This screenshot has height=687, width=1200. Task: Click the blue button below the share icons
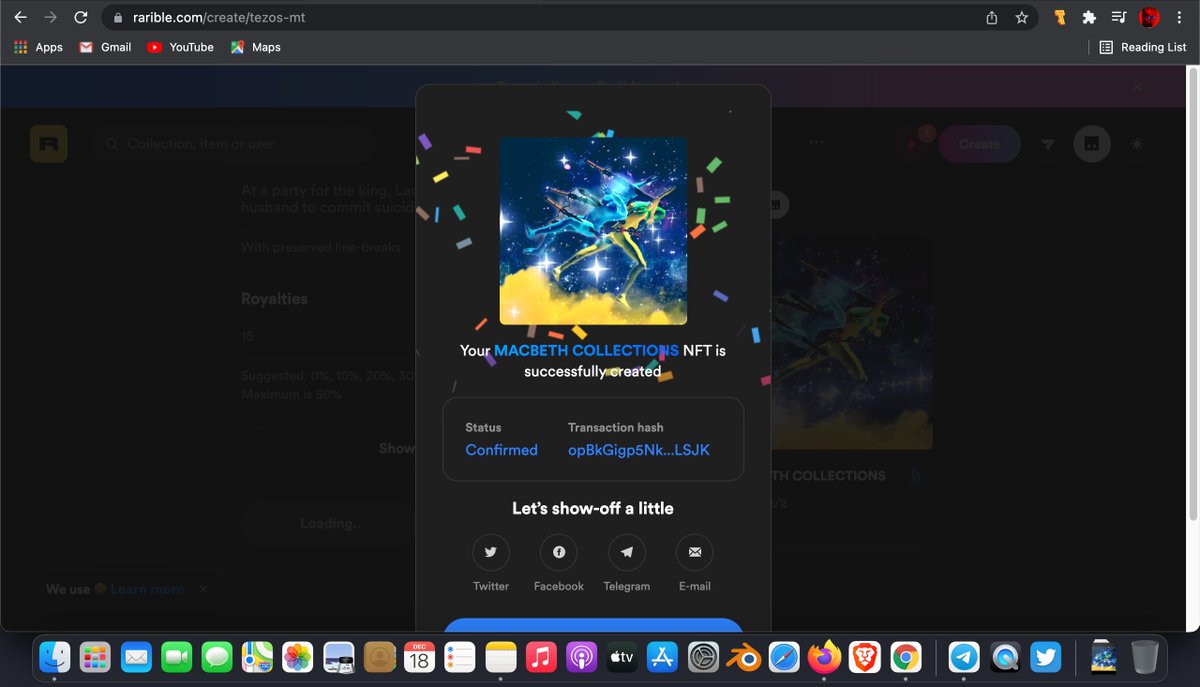(x=593, y=625)
